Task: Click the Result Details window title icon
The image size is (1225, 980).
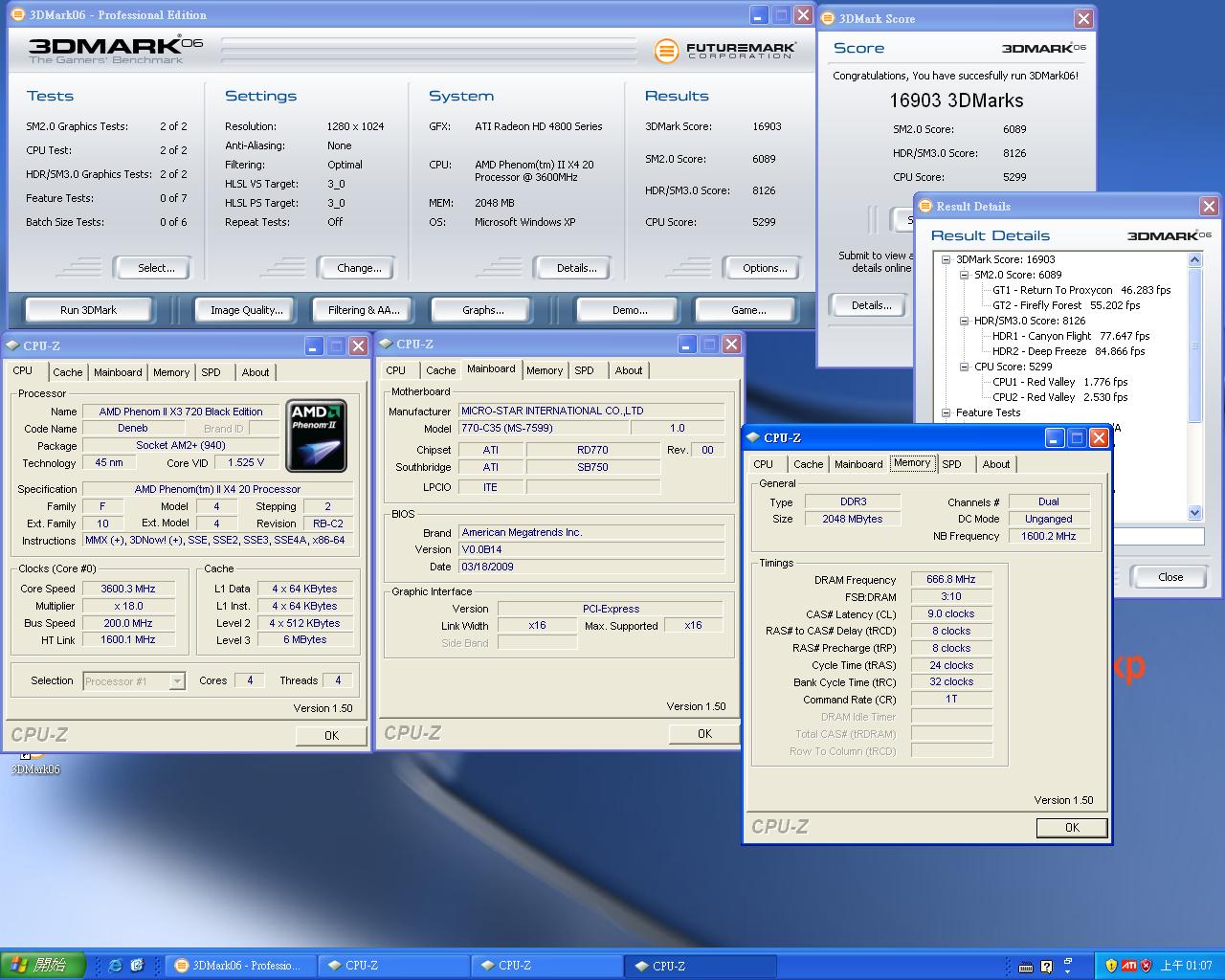Action: [925, 206]
